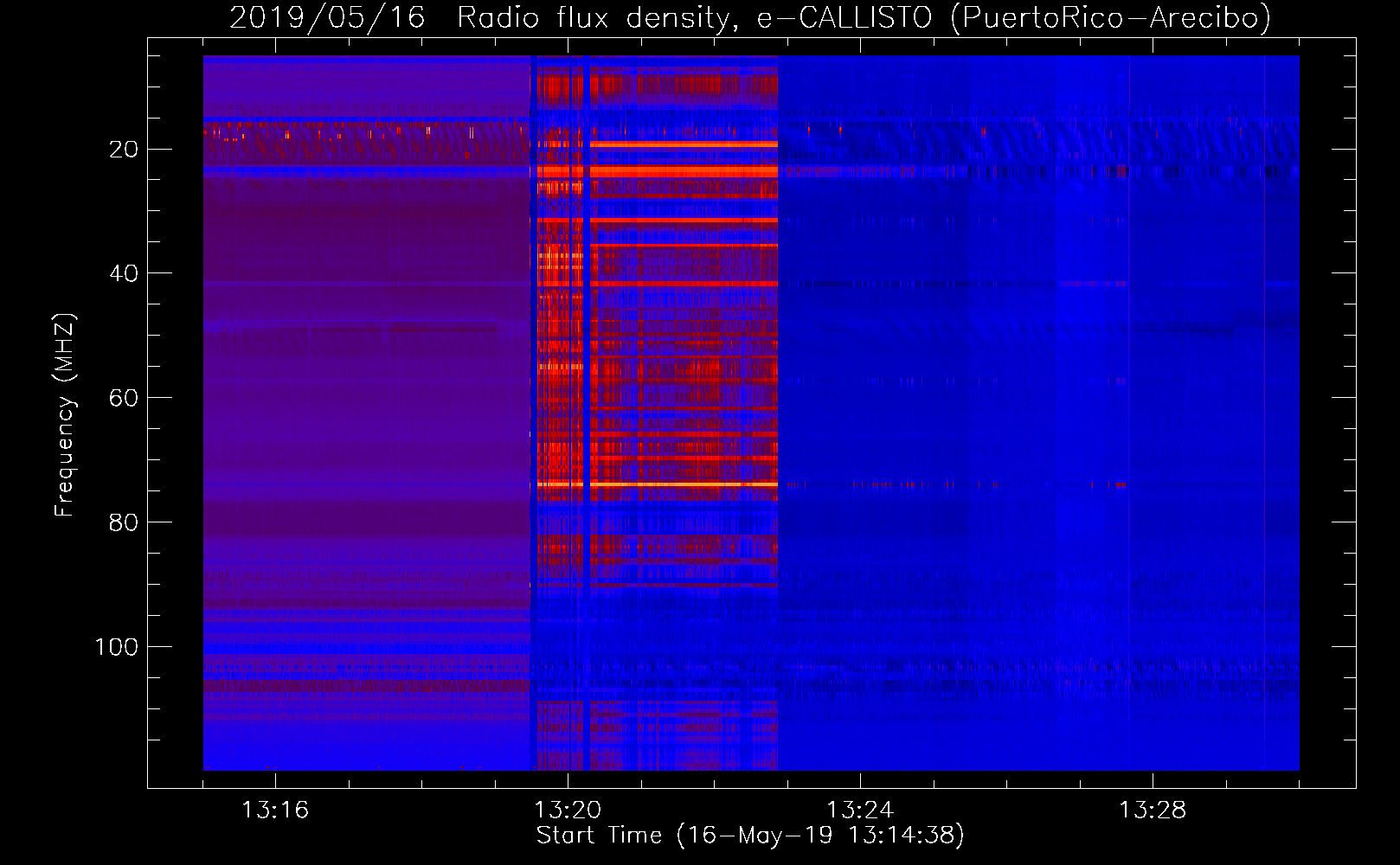Click the '20' frequency tick label
Image resolution: width=1400 pixels, height=865 pixels.
[124, 150]
